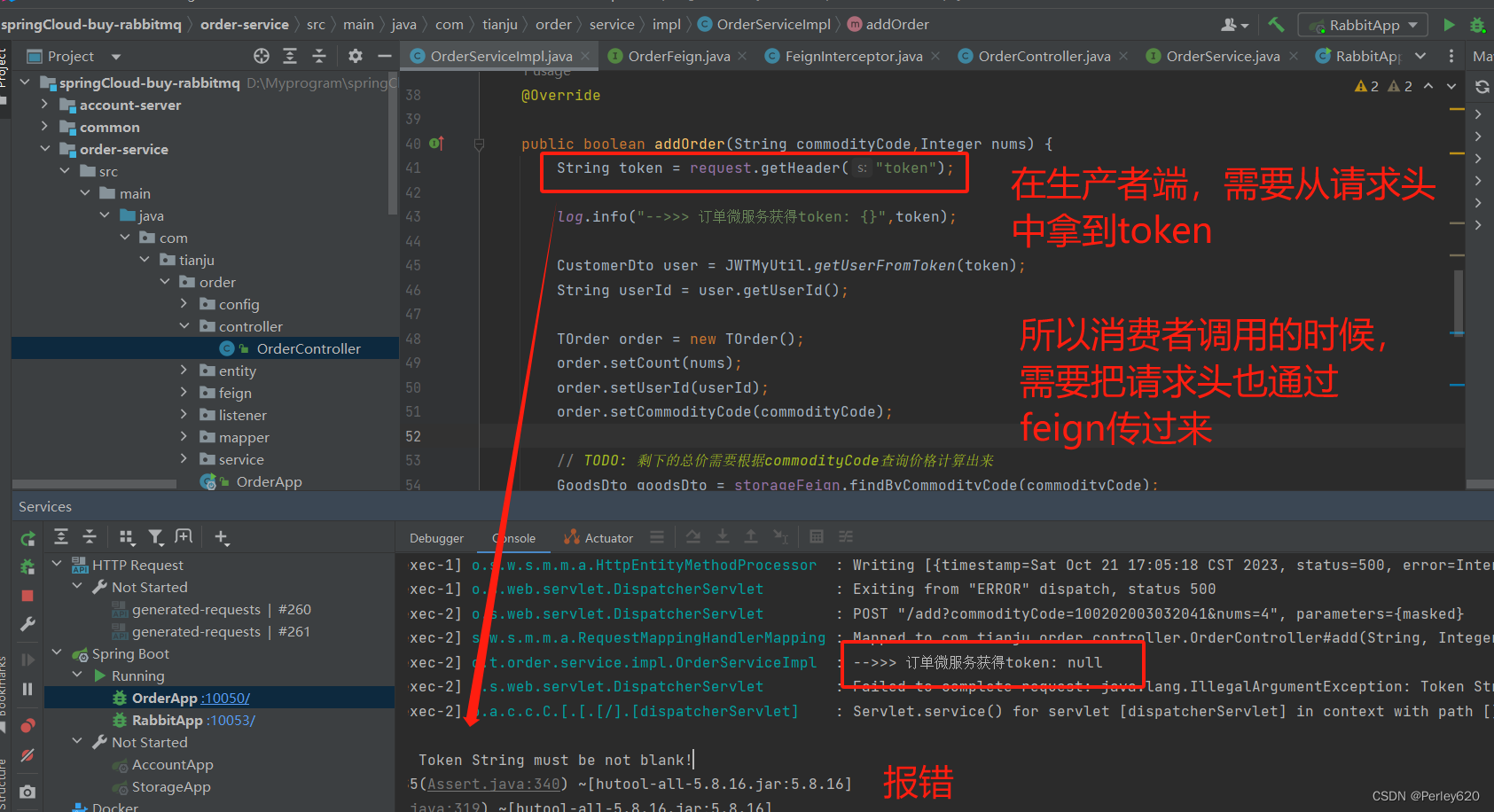View breakpoints via the double red circle icon
Image resolution: width=1494 pixels, height=812 pixels.
click(27, 726)
